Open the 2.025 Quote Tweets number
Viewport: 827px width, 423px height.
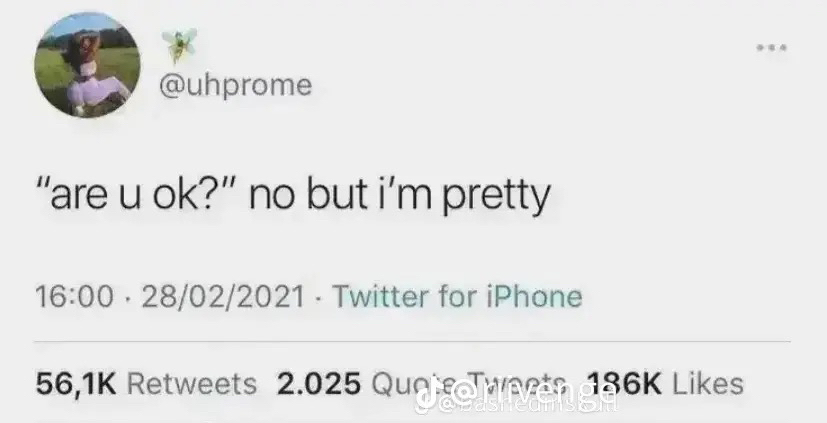(x=319, y=383)
